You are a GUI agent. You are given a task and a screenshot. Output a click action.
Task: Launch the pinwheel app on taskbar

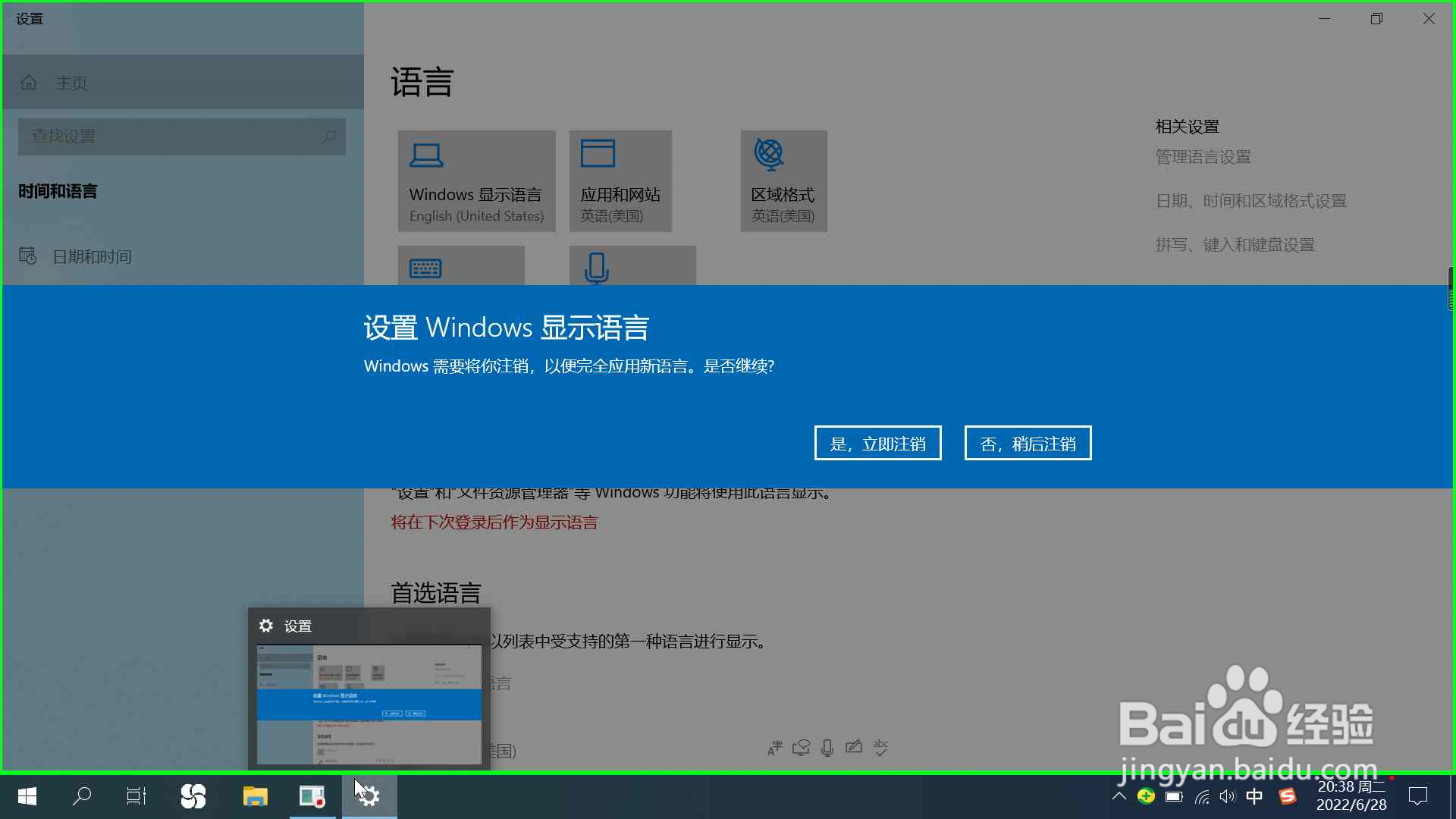coord(193,796)
